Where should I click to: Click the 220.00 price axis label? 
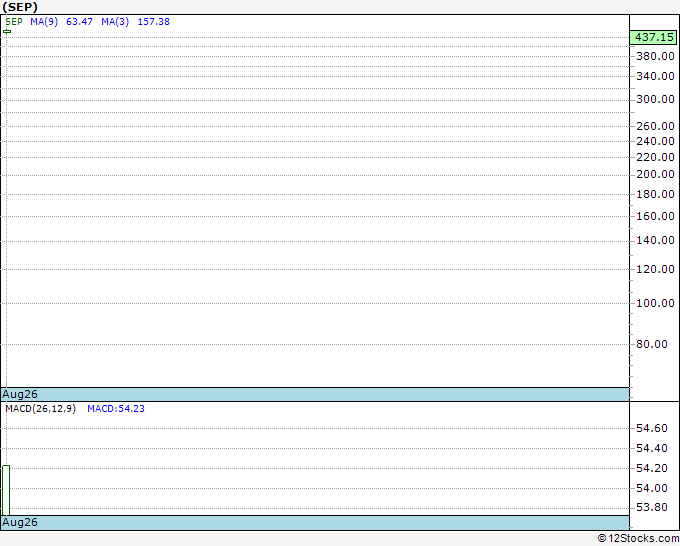coord(655,157)
